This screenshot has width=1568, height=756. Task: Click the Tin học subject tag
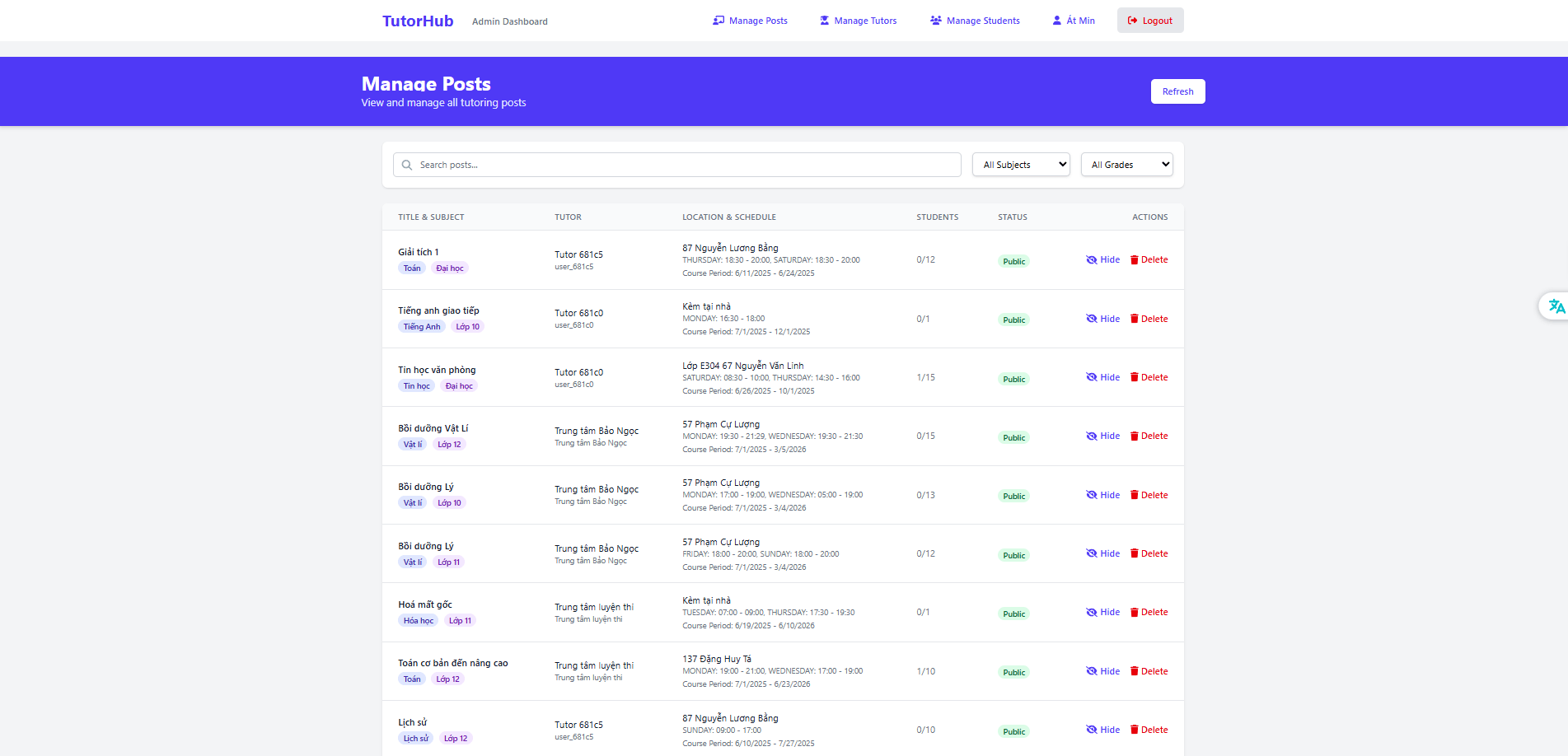coord(417,386)
